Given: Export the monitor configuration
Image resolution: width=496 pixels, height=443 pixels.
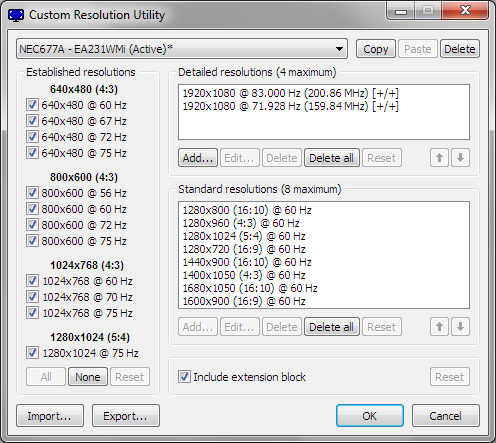Looking at the screenshot, I should (126, 416).
